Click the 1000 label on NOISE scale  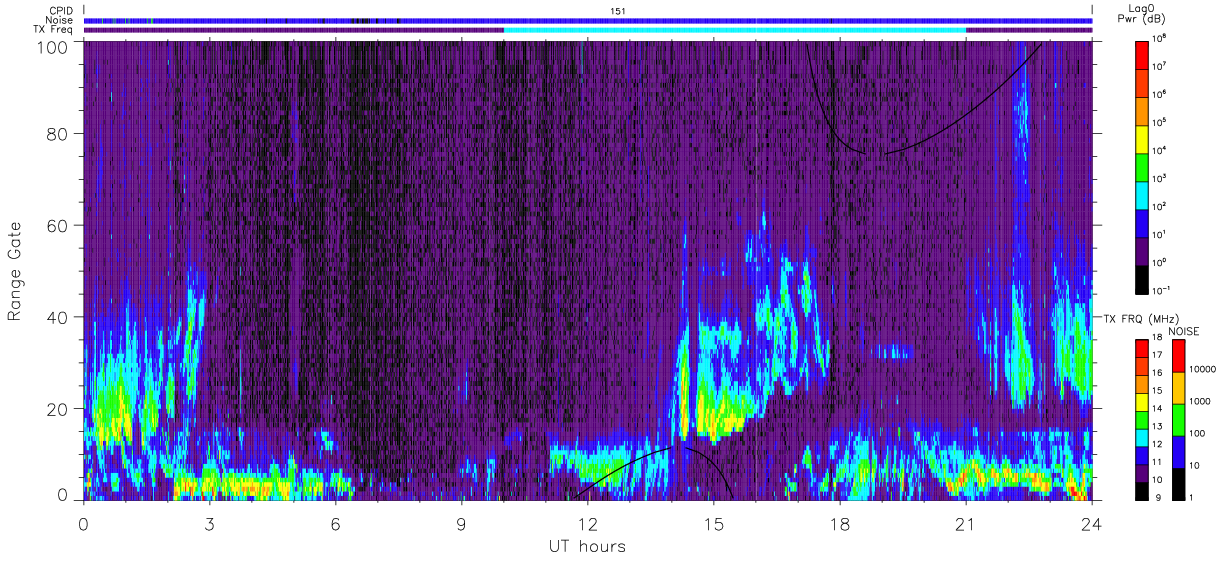1201,401
